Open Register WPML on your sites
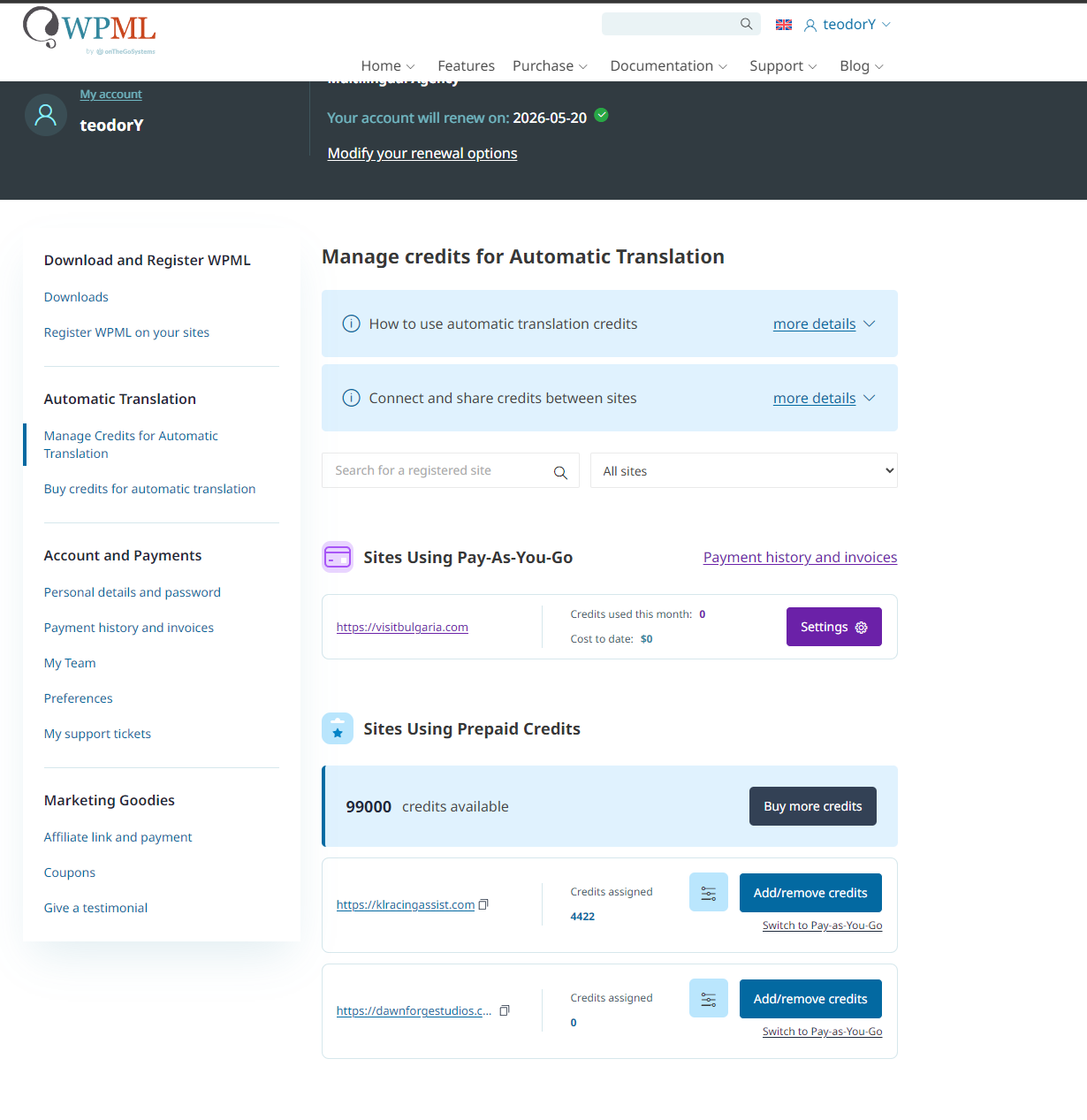Screen dimensions: 1087x1120 tap(126, 332)
